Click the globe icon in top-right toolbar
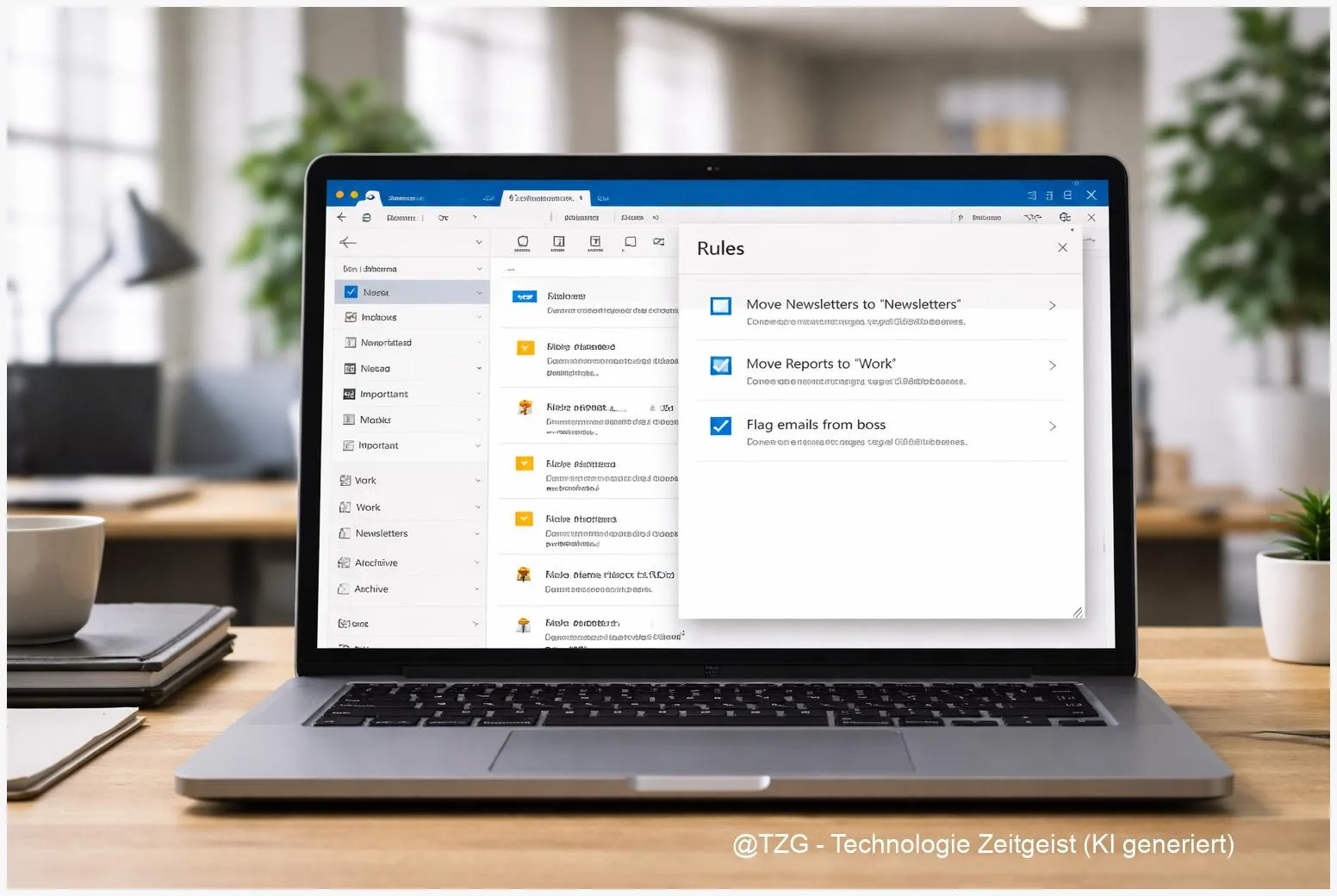Screen dimensions: 1337x896 coord(1065,217)
